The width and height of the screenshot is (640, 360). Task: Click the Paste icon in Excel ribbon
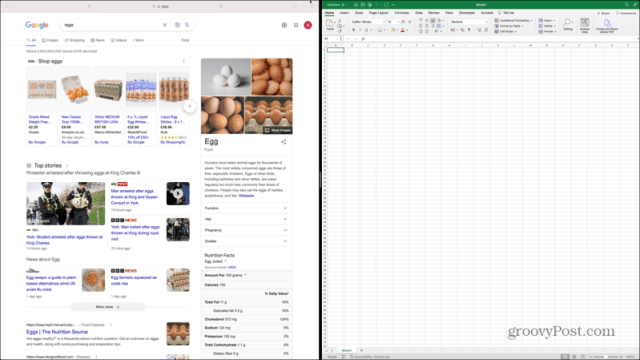[330, 24]
